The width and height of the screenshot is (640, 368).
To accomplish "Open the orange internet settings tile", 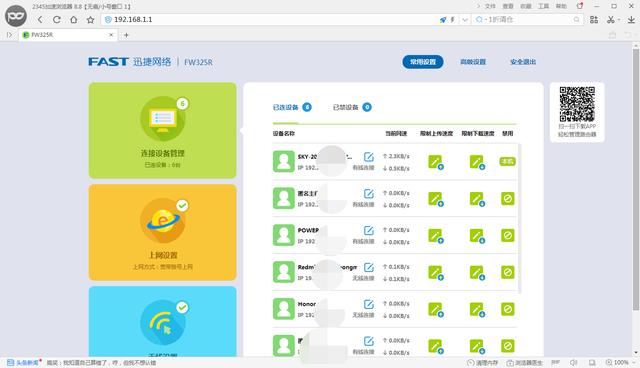I will (162, 233).
